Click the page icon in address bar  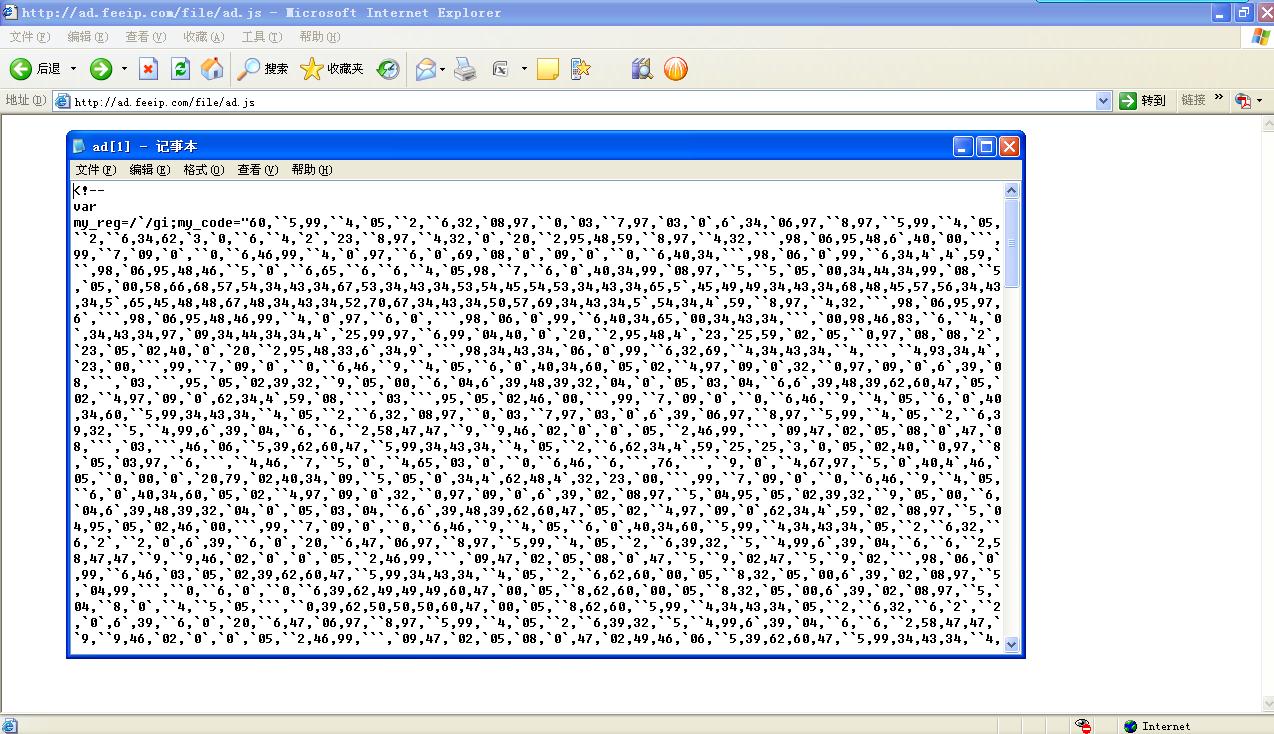63,101
